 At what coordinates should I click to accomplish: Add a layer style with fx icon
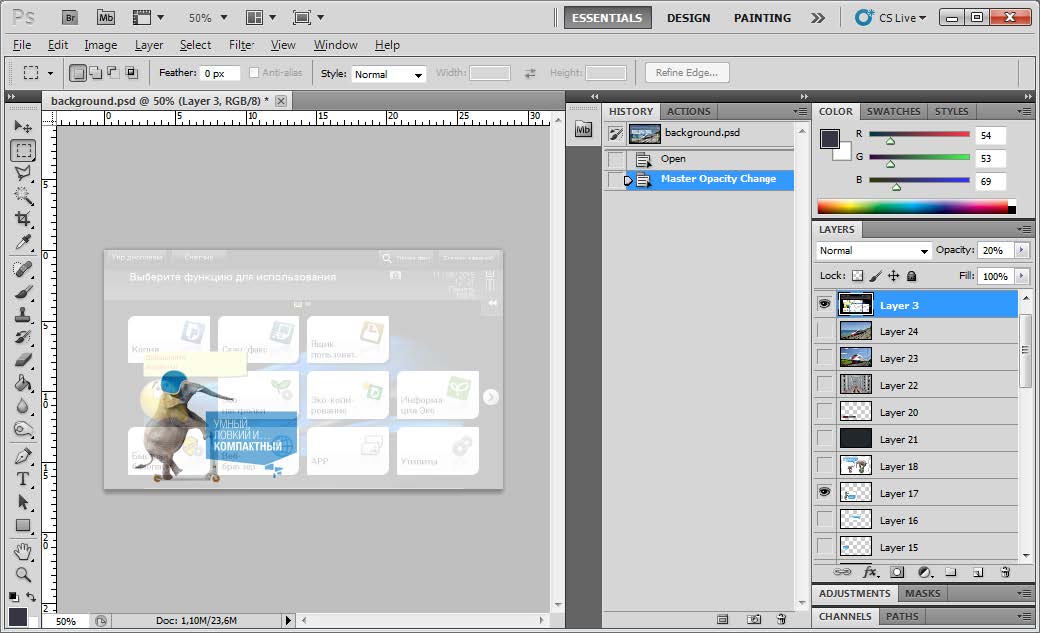[870, 572]
